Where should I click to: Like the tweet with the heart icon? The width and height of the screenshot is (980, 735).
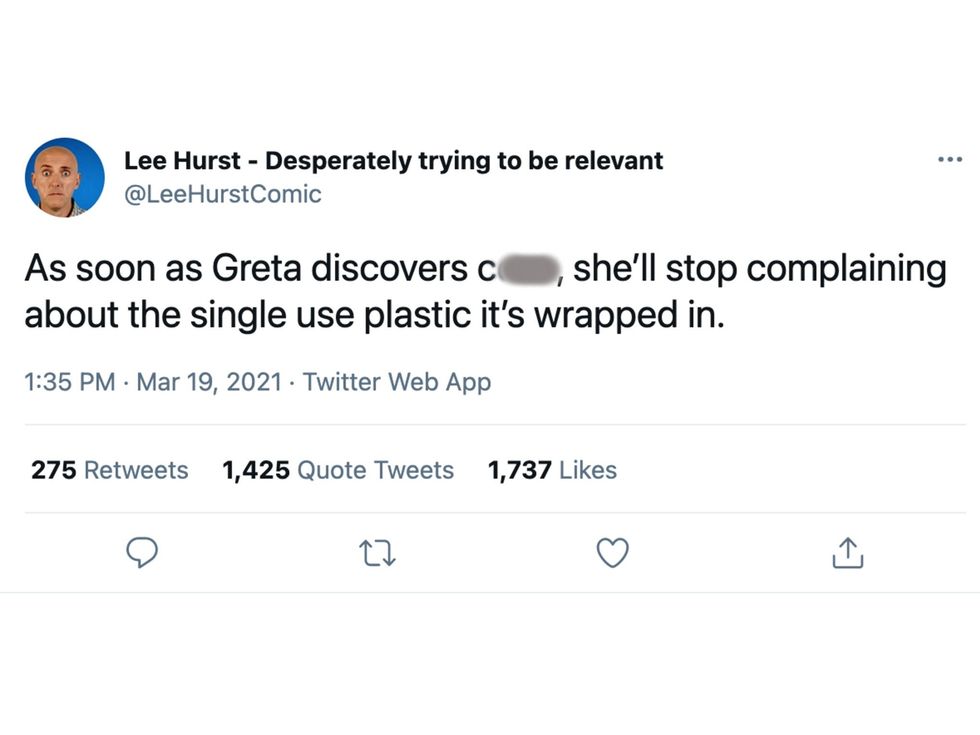(612, 552)
